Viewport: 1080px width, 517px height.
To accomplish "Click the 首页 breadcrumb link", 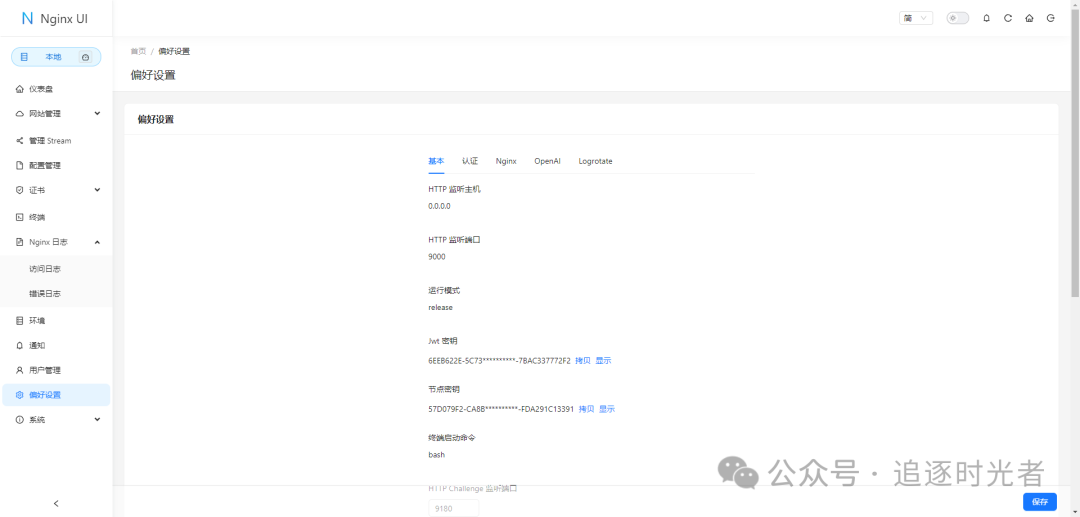I will click(x=138, y=51).
